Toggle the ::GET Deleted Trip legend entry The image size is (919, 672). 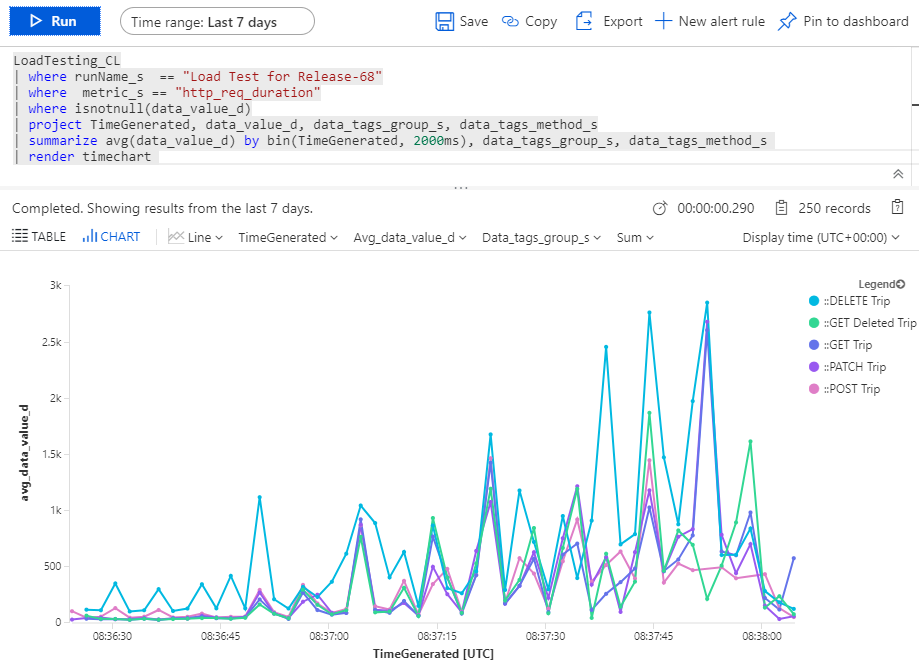[866, 323]
